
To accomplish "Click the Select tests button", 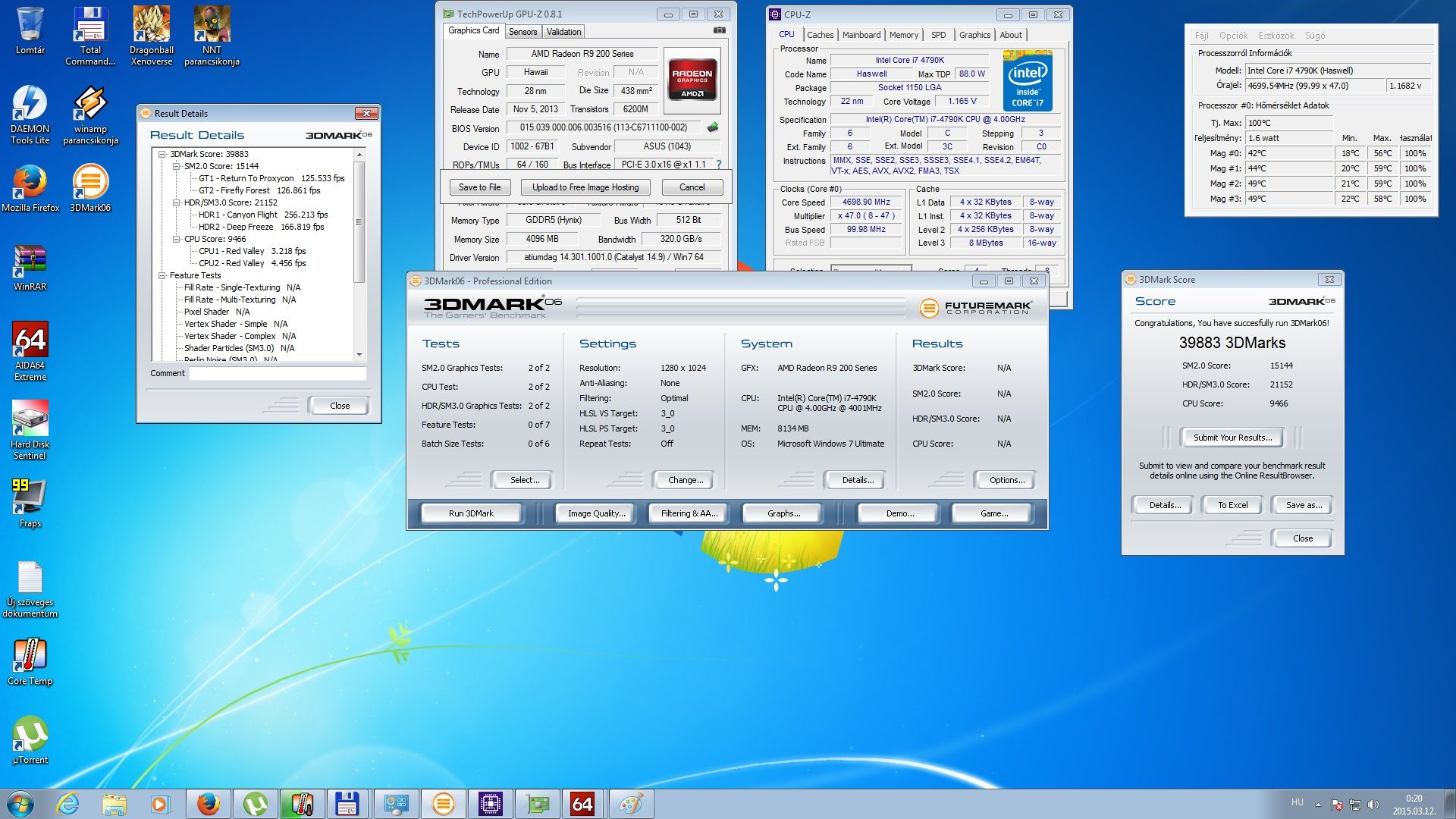I will coord(524,480).
